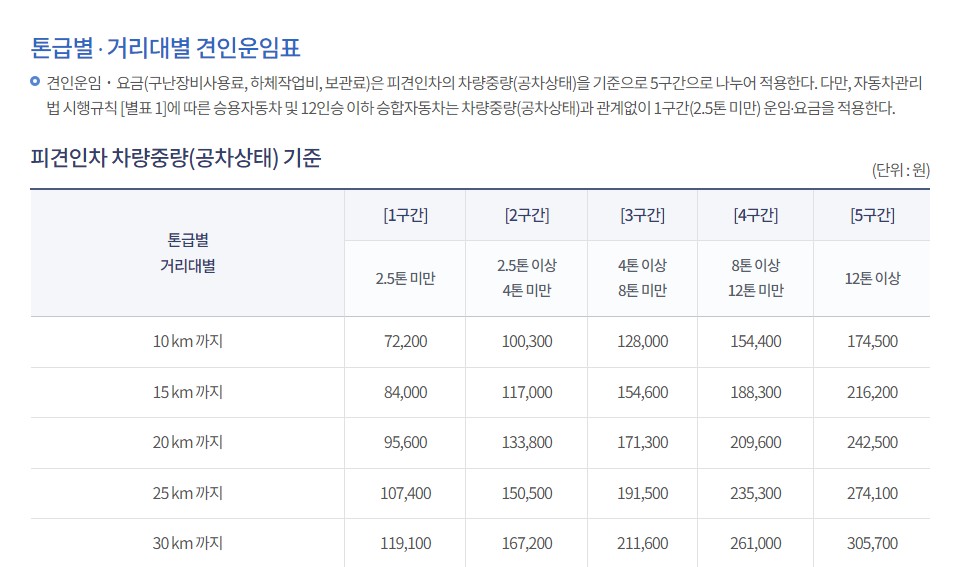Image resolution: width=956 pixels, height=567 pixels.
Task: Click the 171,300 fare cell
Action: tap(642, 443)
